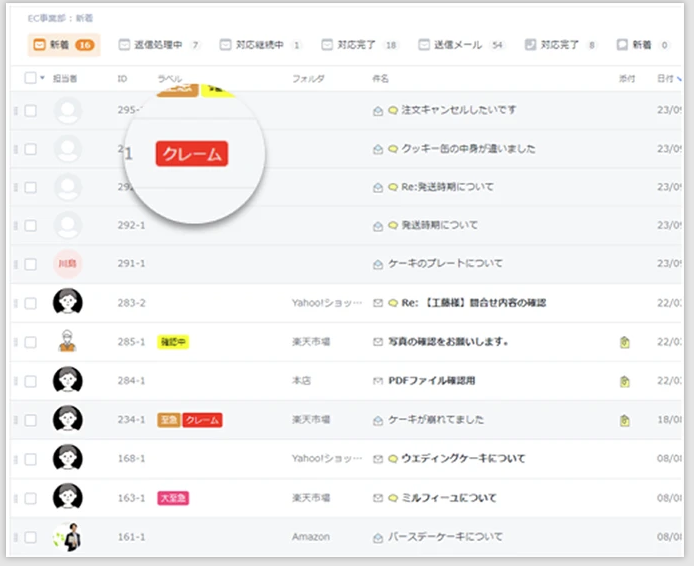Image resolution: width=694 pixels, height=566 pixels.
Task: Switch to 対応完了 tab showing 8
Action: pos(560,45)
